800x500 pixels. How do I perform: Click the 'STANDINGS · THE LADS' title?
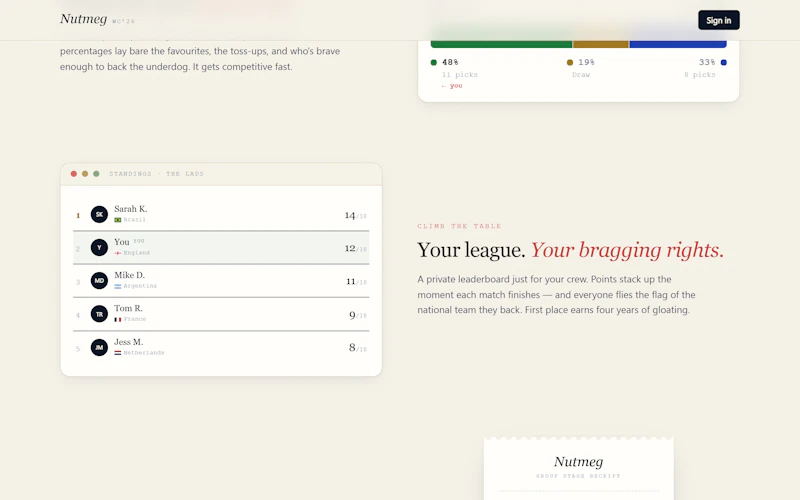[x=156, y=174]
